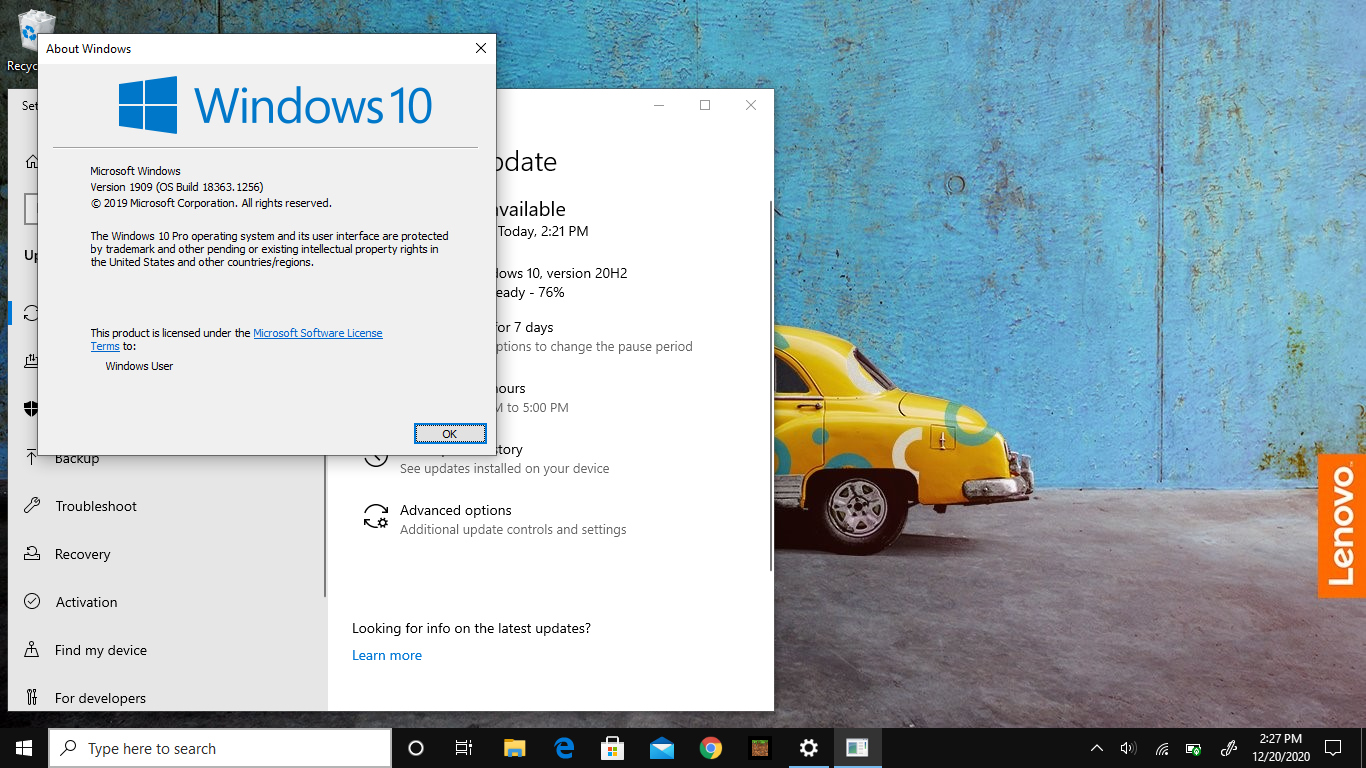Open the Microsoft Software License link
Viewport: 1366px width, 768px height.
(x=317, y=333)
